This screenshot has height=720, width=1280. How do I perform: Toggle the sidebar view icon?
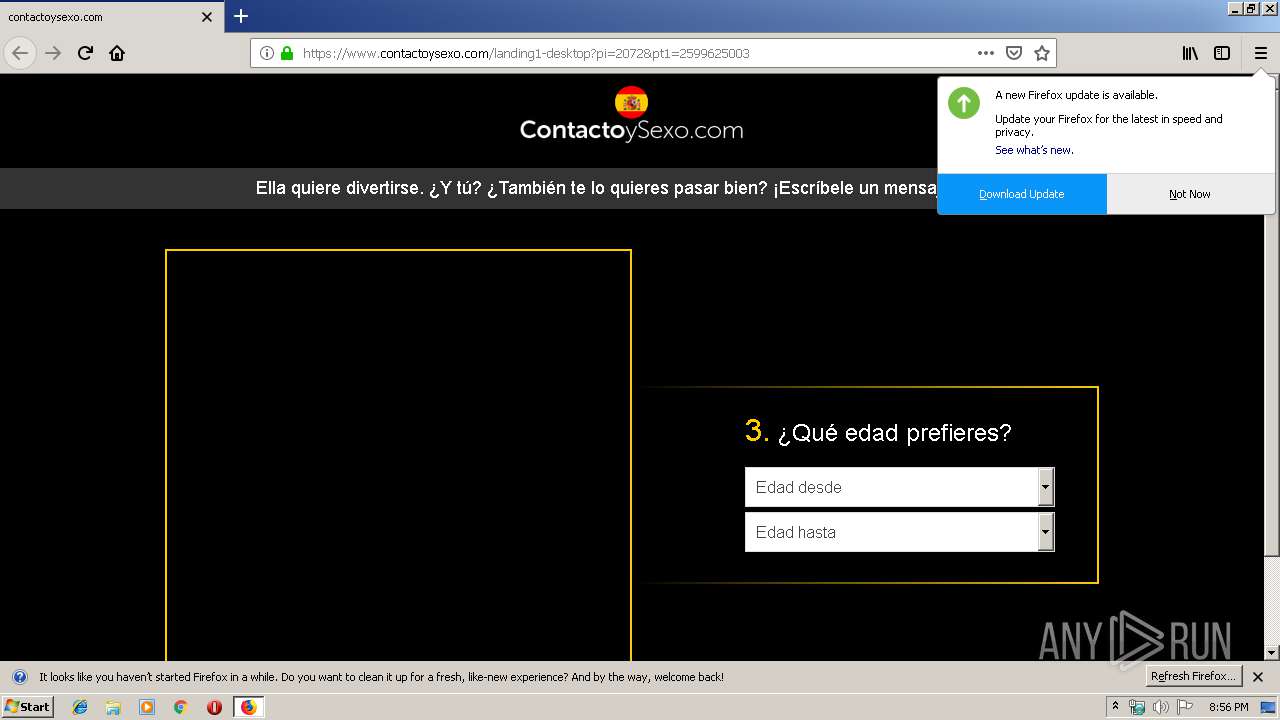coord(1222,53)
